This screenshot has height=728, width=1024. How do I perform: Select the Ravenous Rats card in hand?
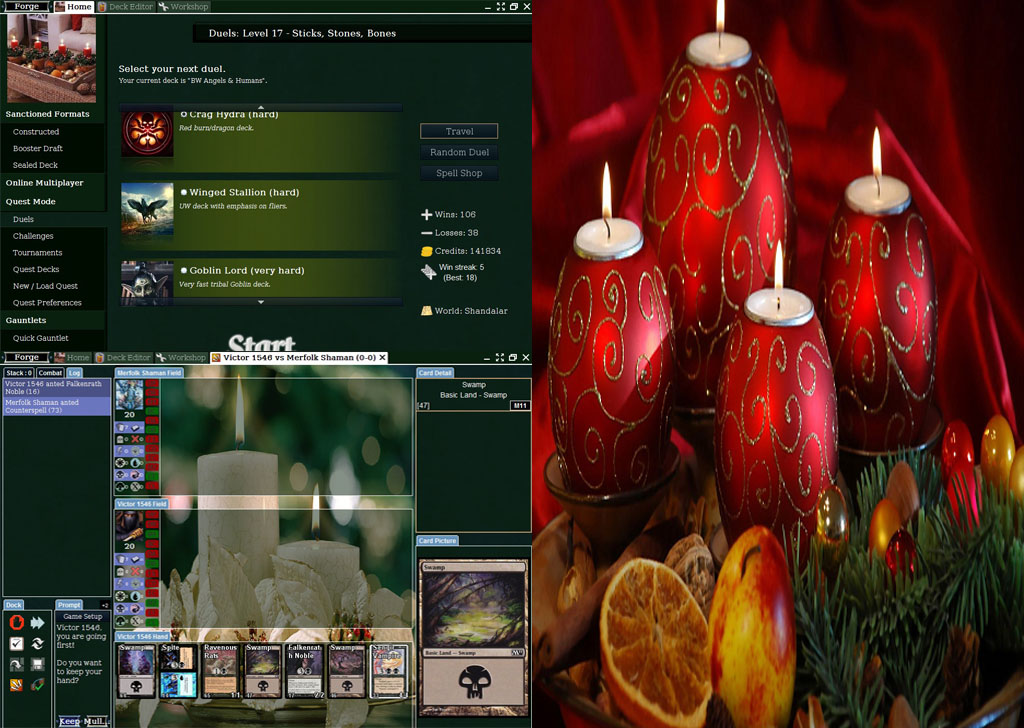click(220, 670)
